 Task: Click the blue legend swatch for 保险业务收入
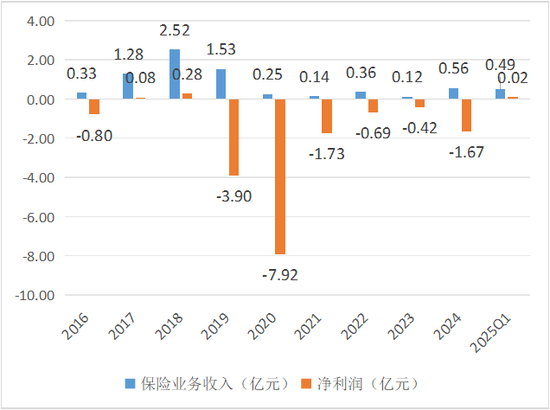tap(130, 384)
